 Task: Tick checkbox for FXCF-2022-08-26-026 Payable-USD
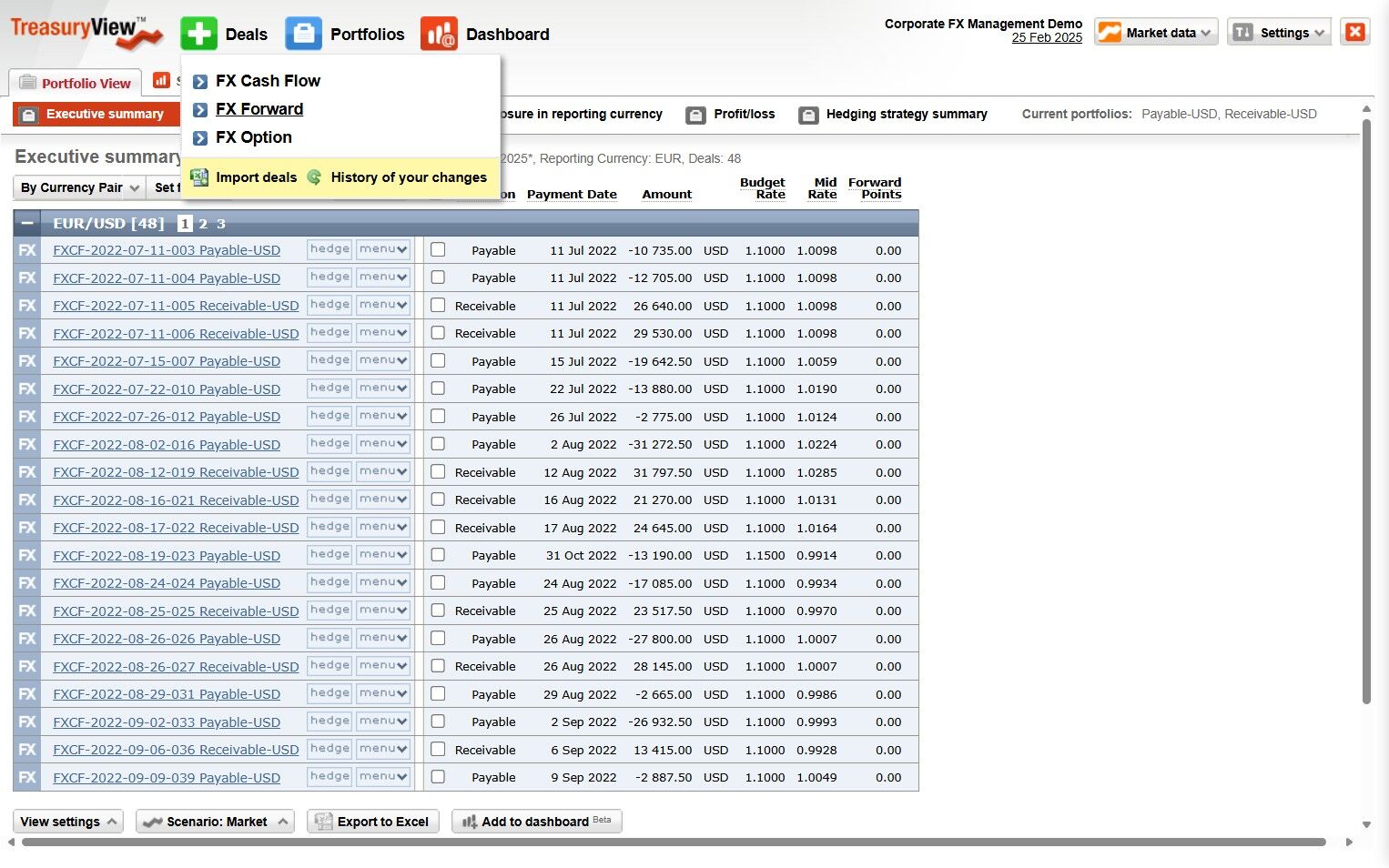coord(438,638)
